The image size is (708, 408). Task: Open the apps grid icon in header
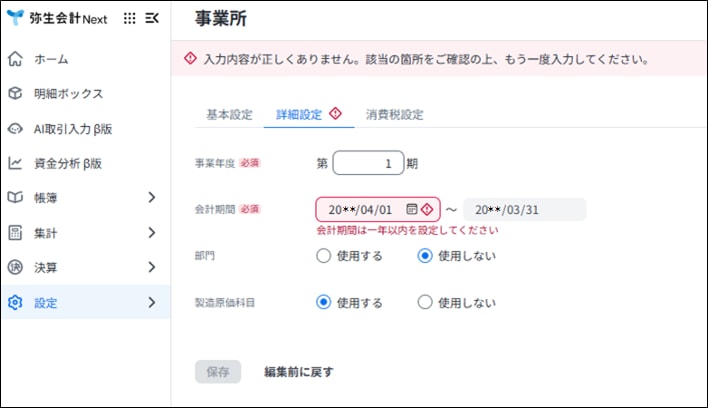coord(130,19)
